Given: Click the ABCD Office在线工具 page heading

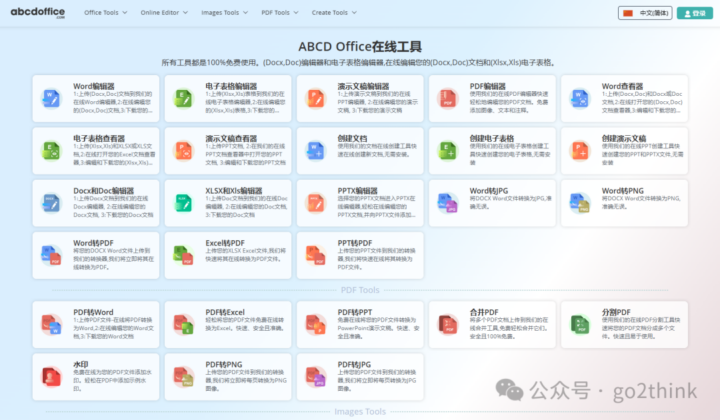Looking at the screenshot, I should [x=360, y=47].
